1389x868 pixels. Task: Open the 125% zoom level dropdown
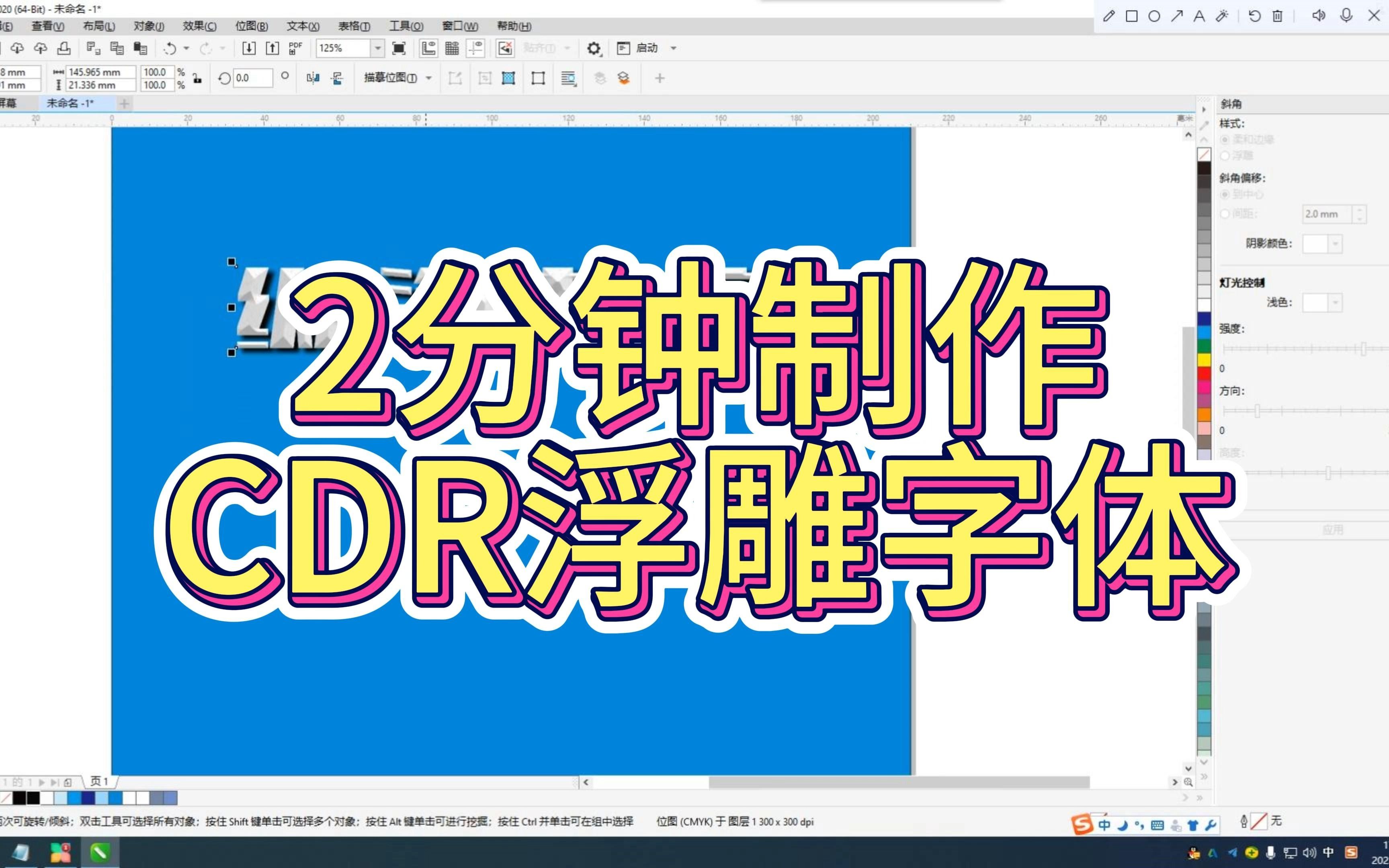click(x=378, y=48)
